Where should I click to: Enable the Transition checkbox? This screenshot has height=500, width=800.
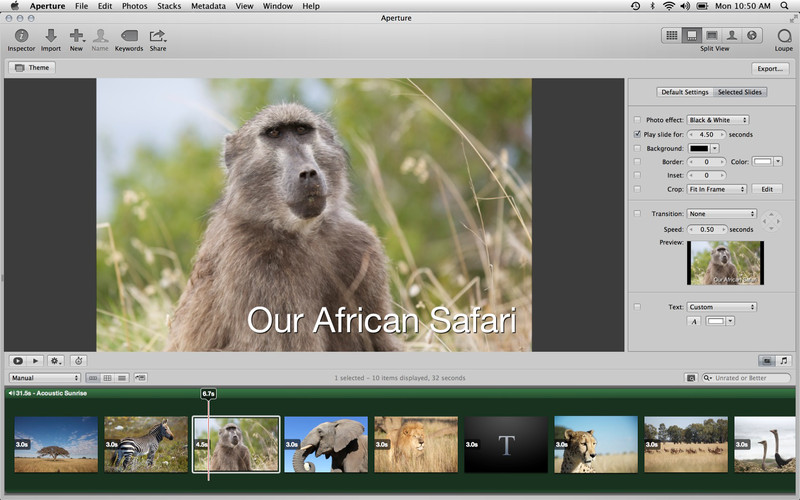(638, 214)
